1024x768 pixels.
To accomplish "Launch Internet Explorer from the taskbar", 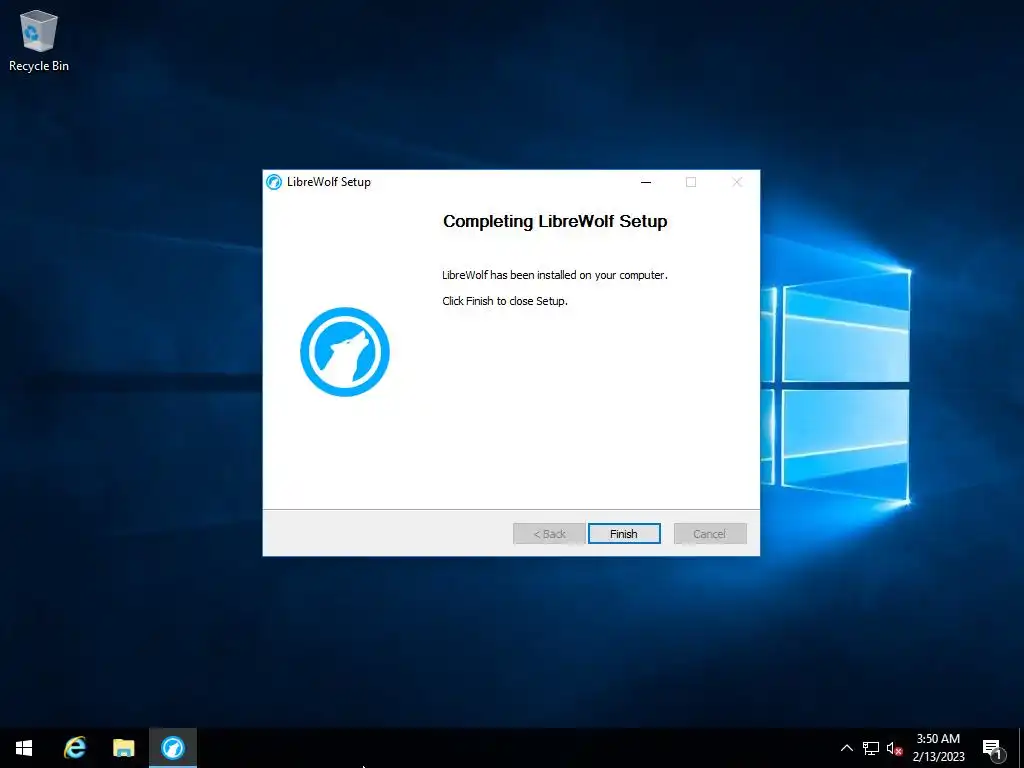I will point(75,748).
